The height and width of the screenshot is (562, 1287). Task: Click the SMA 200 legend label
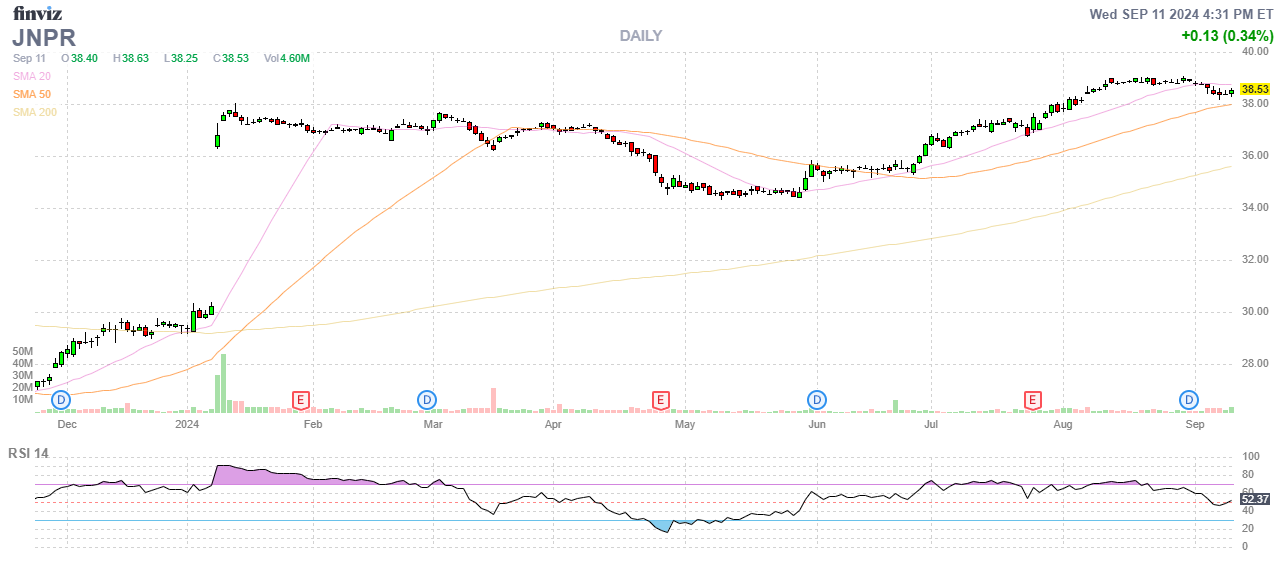tap(34, 112)
